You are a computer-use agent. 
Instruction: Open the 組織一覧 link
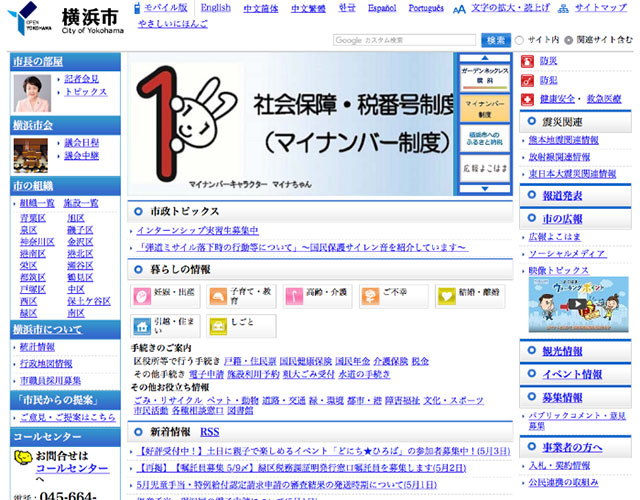pyautogui.click(x=37, y=203)
